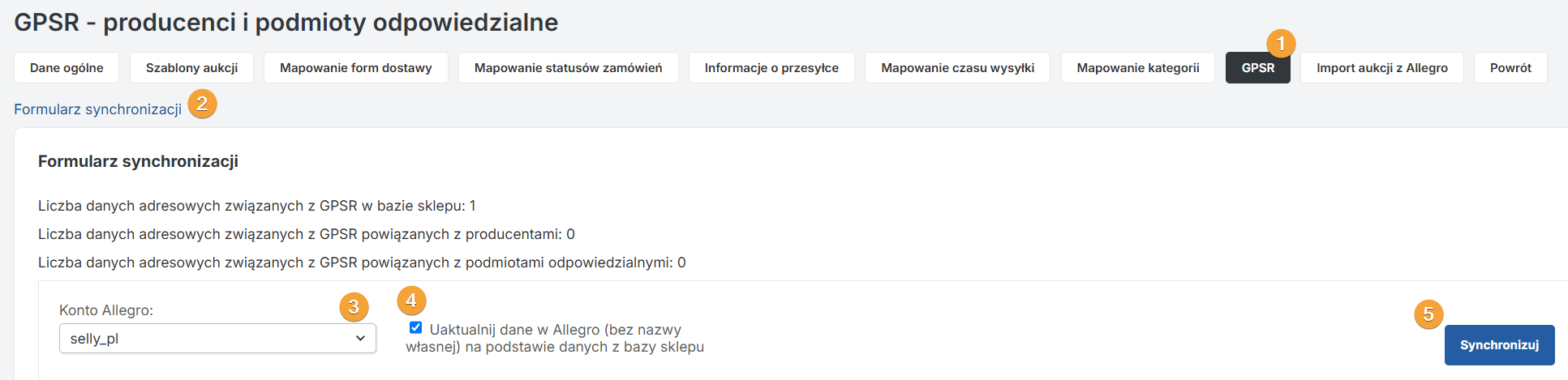Click the chevron arrow in selly_pl select
The width and height of the screenshot is (1568, 380).
coord(360,339)
